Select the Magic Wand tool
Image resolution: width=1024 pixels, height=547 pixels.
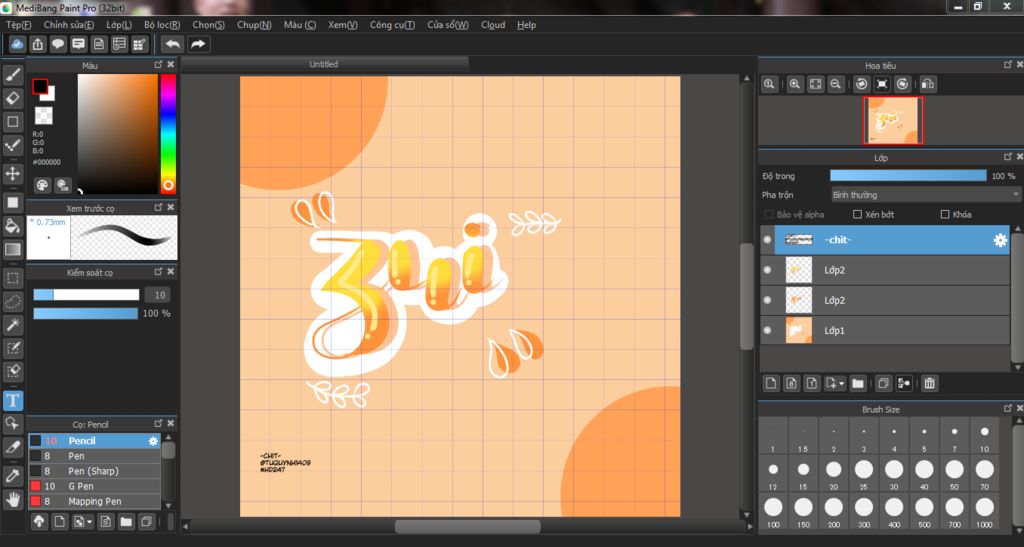(x=12, y=325)
